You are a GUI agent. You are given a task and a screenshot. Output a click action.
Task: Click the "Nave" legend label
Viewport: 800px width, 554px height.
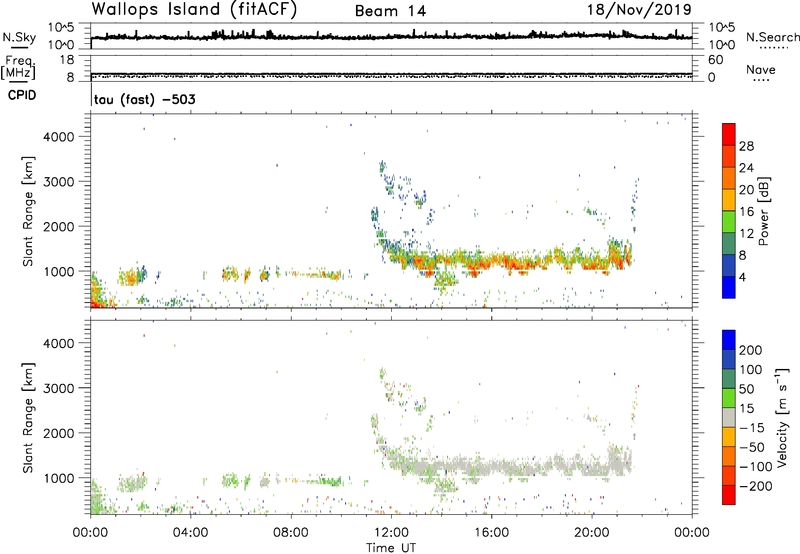(x=761, y=69)
